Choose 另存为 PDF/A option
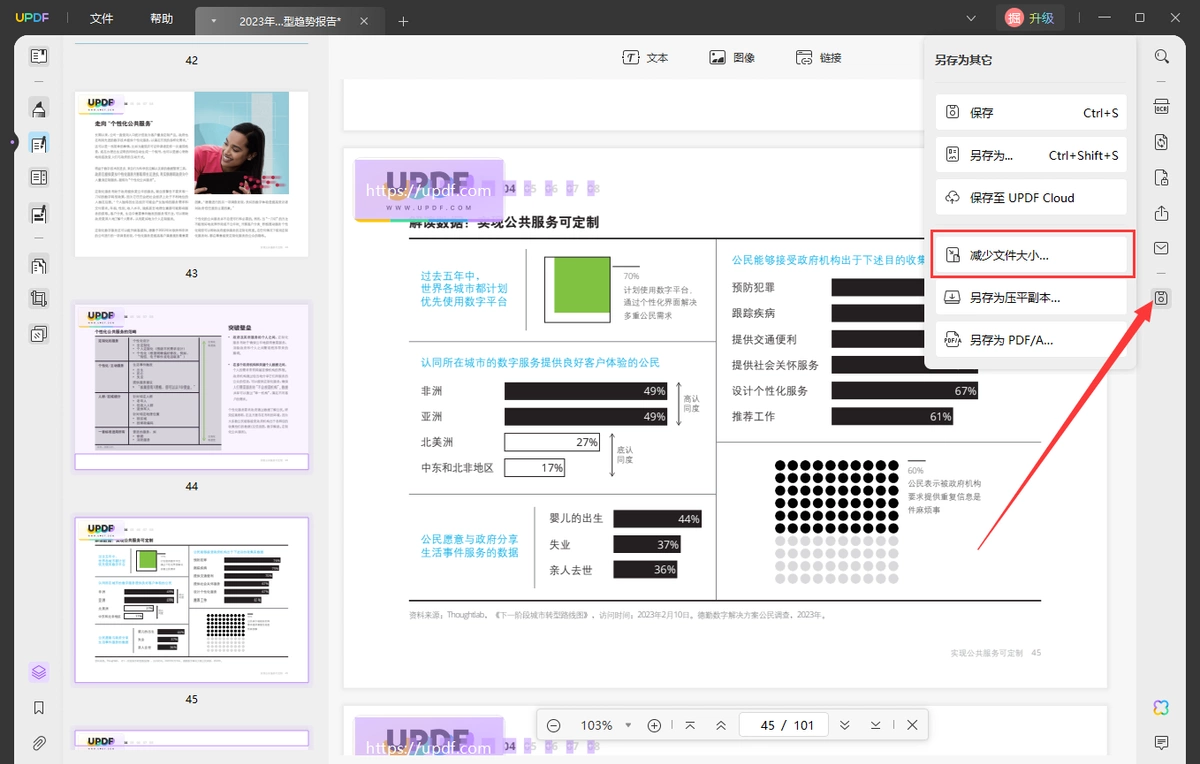The height and width of the screenshot is (764, 1200). coord(1031,340)
